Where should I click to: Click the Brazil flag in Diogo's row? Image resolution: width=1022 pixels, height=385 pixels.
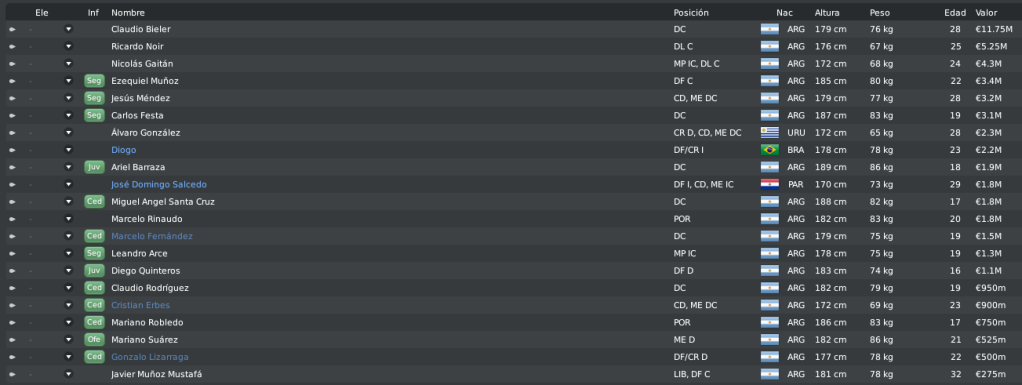pos(770,150)
